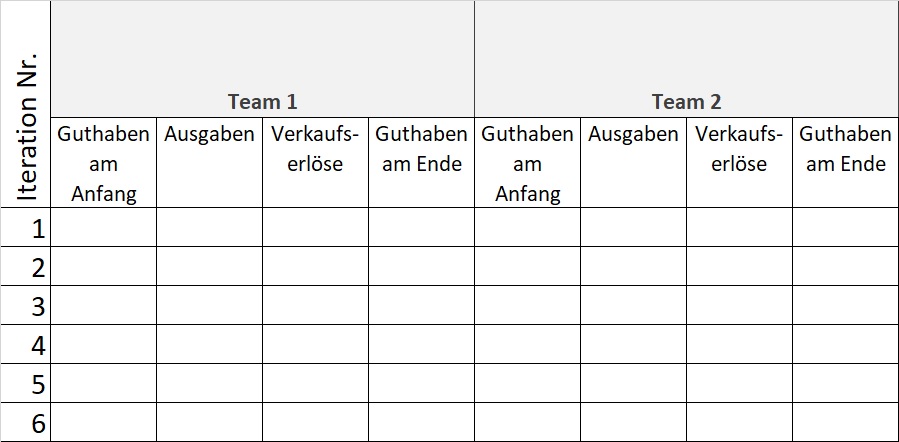Click the Team 2 header cell

(x=686, y=101)
